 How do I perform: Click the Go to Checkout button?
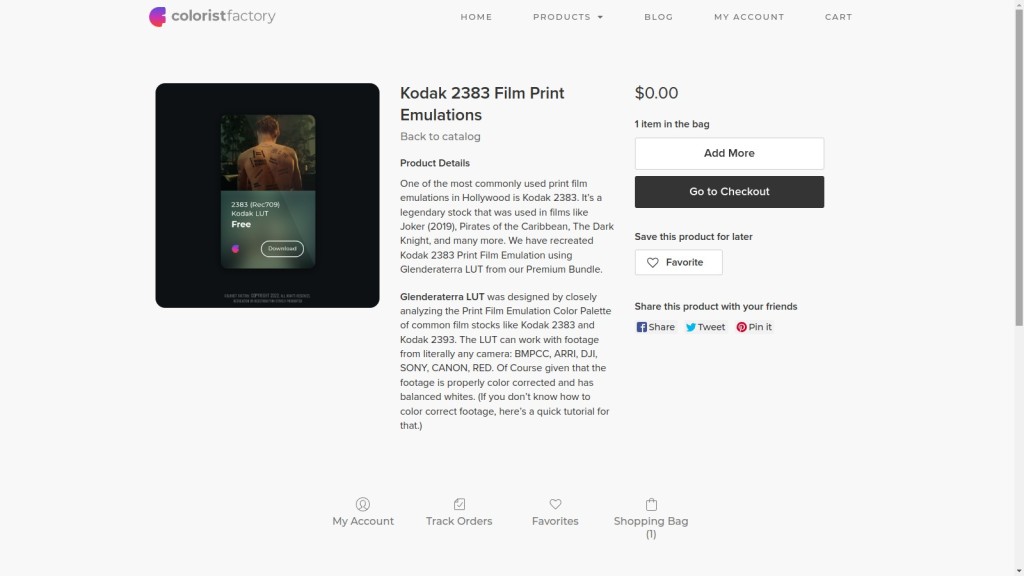click(x=729, y=192)
